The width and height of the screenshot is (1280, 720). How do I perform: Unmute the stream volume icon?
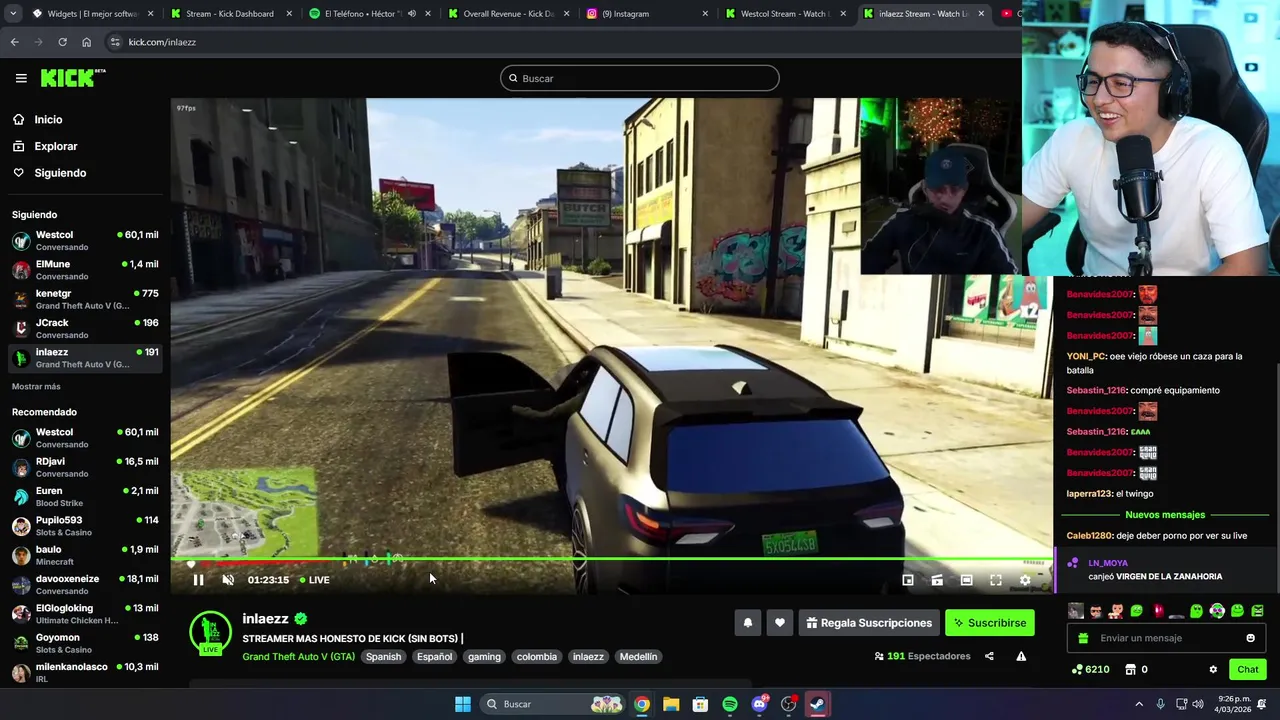[x=228, y=580]
